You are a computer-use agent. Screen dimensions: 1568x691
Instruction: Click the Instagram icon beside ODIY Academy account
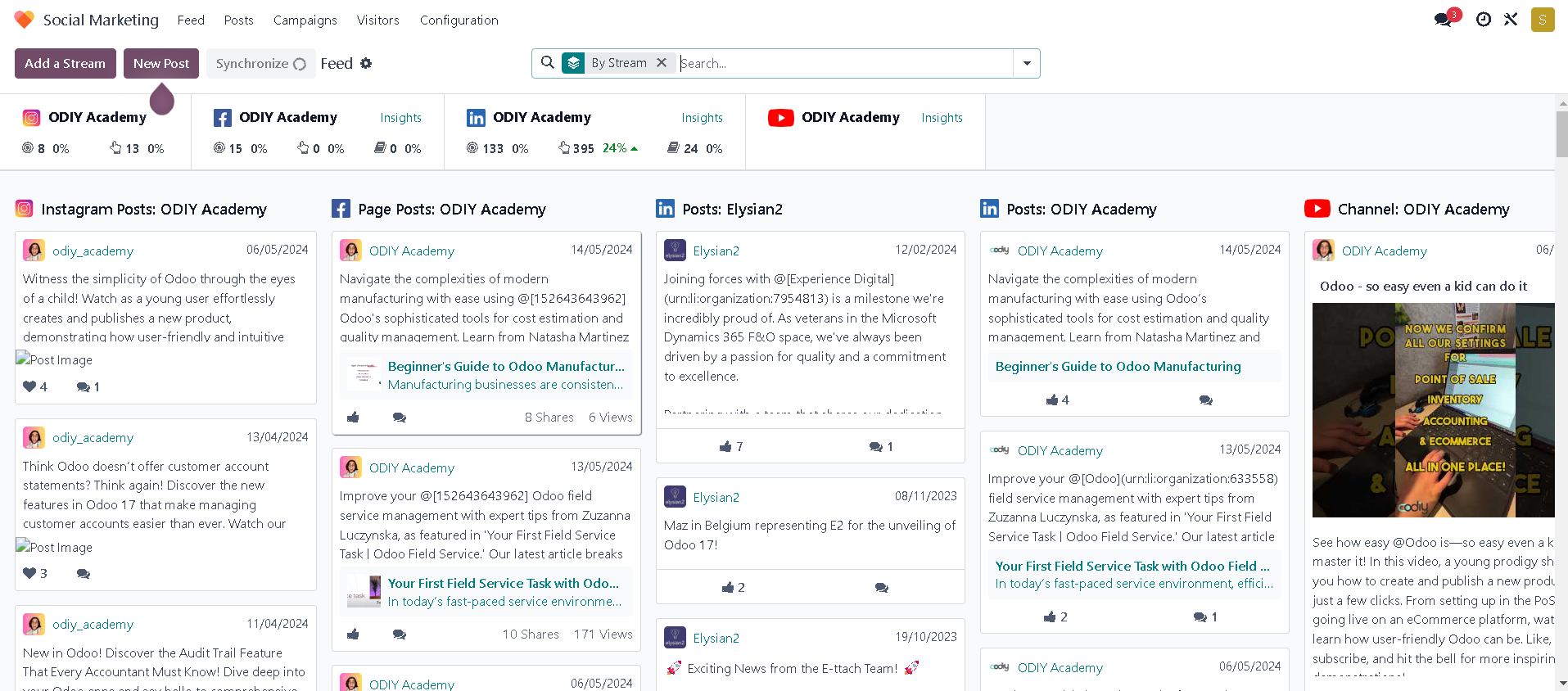[31, 117]
